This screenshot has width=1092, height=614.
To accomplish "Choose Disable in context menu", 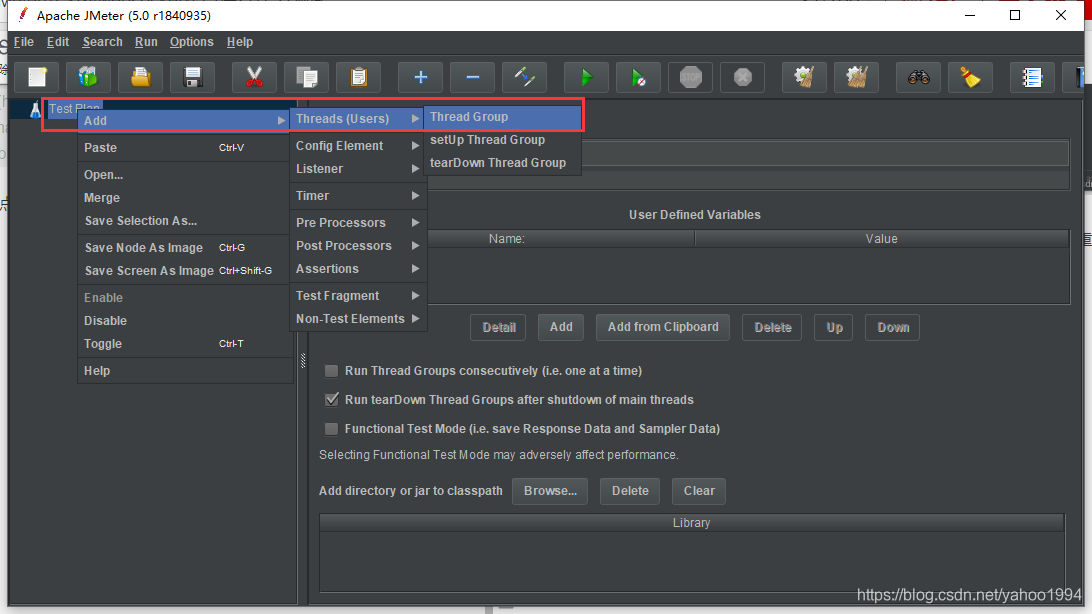I will point(184,321).
